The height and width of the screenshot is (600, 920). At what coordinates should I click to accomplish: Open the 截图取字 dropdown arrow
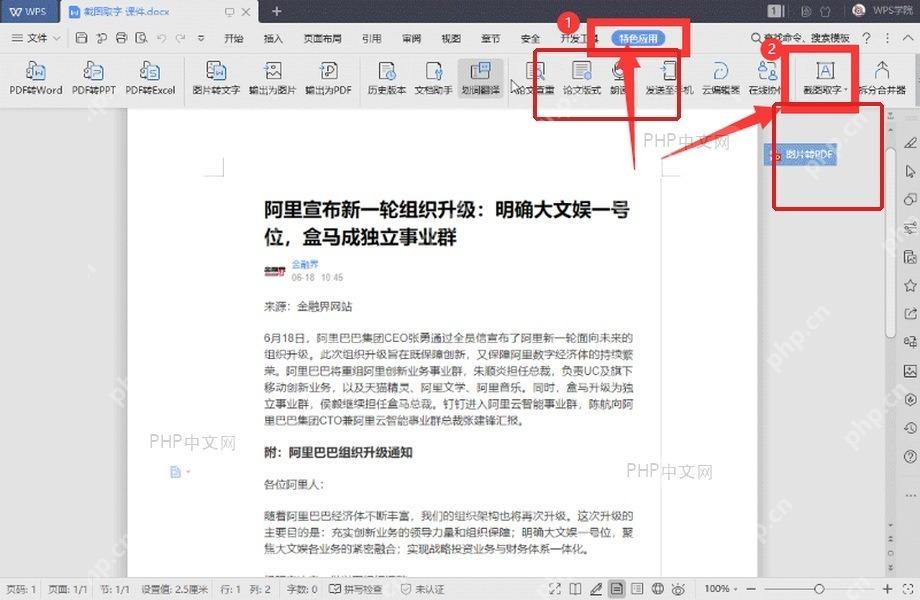[845, 90]
